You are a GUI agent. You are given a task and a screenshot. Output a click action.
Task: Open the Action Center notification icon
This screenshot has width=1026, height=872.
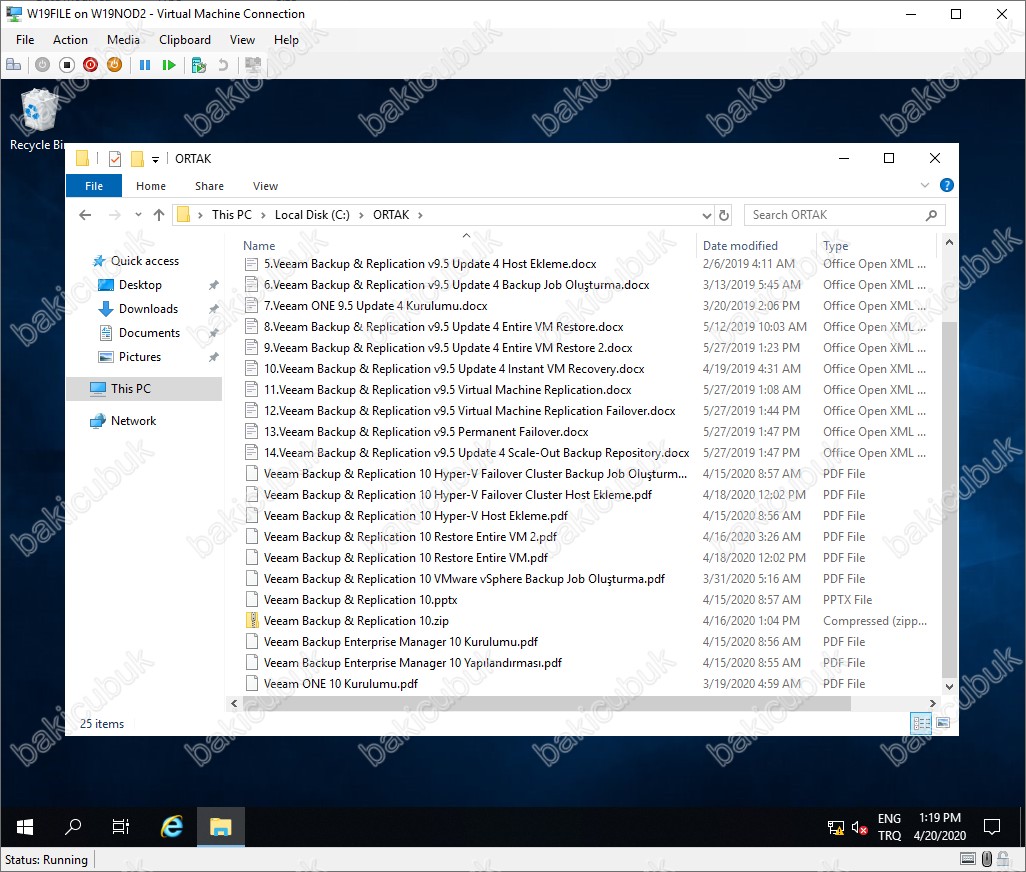992,827
